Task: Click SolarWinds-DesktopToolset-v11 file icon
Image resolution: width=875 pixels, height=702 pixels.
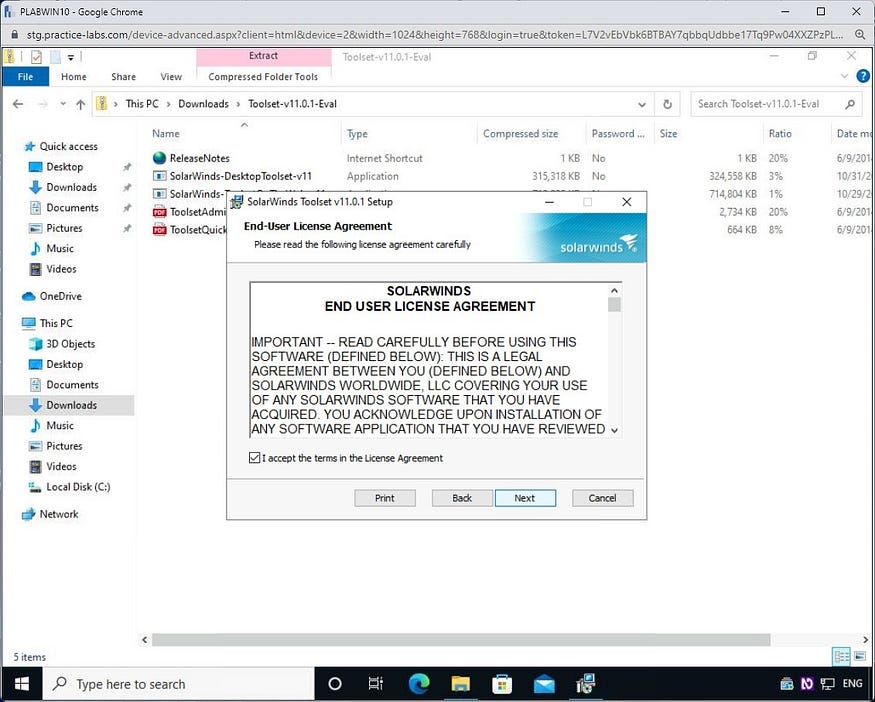Action: pos(160,176)
